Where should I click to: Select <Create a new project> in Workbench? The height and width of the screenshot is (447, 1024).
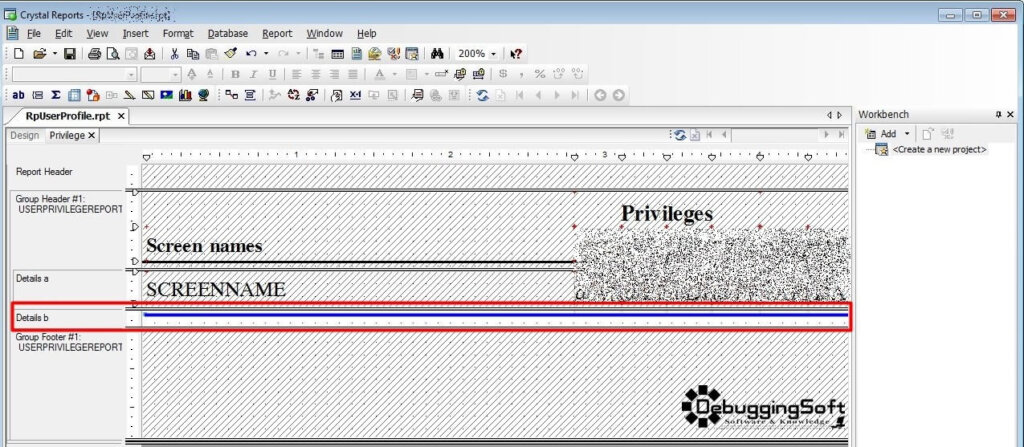click(x=939, y=150)
